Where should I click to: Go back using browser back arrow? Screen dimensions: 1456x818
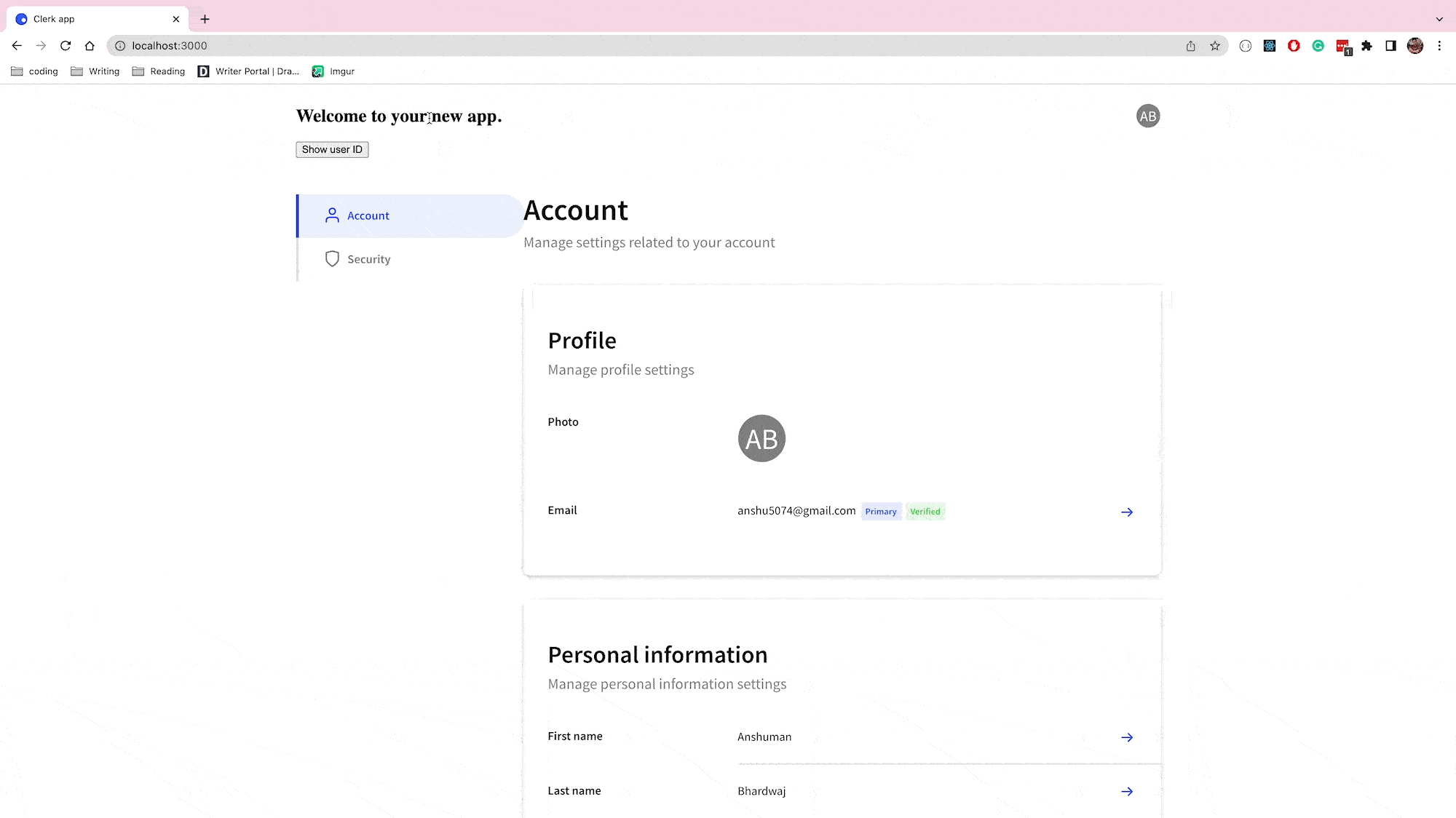(17, 46)
